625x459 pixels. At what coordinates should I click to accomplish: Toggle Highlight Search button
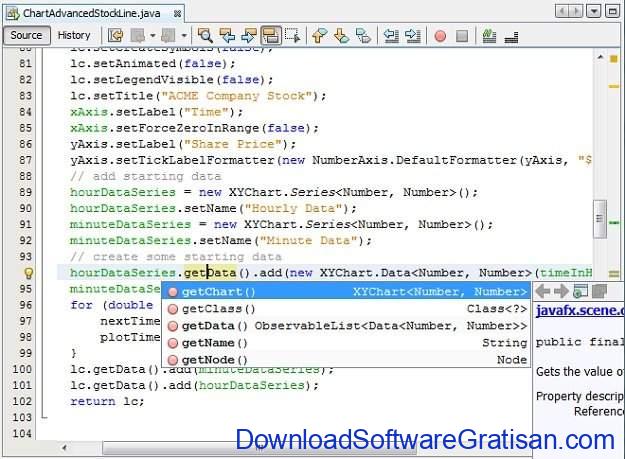[x=271, y=36]
